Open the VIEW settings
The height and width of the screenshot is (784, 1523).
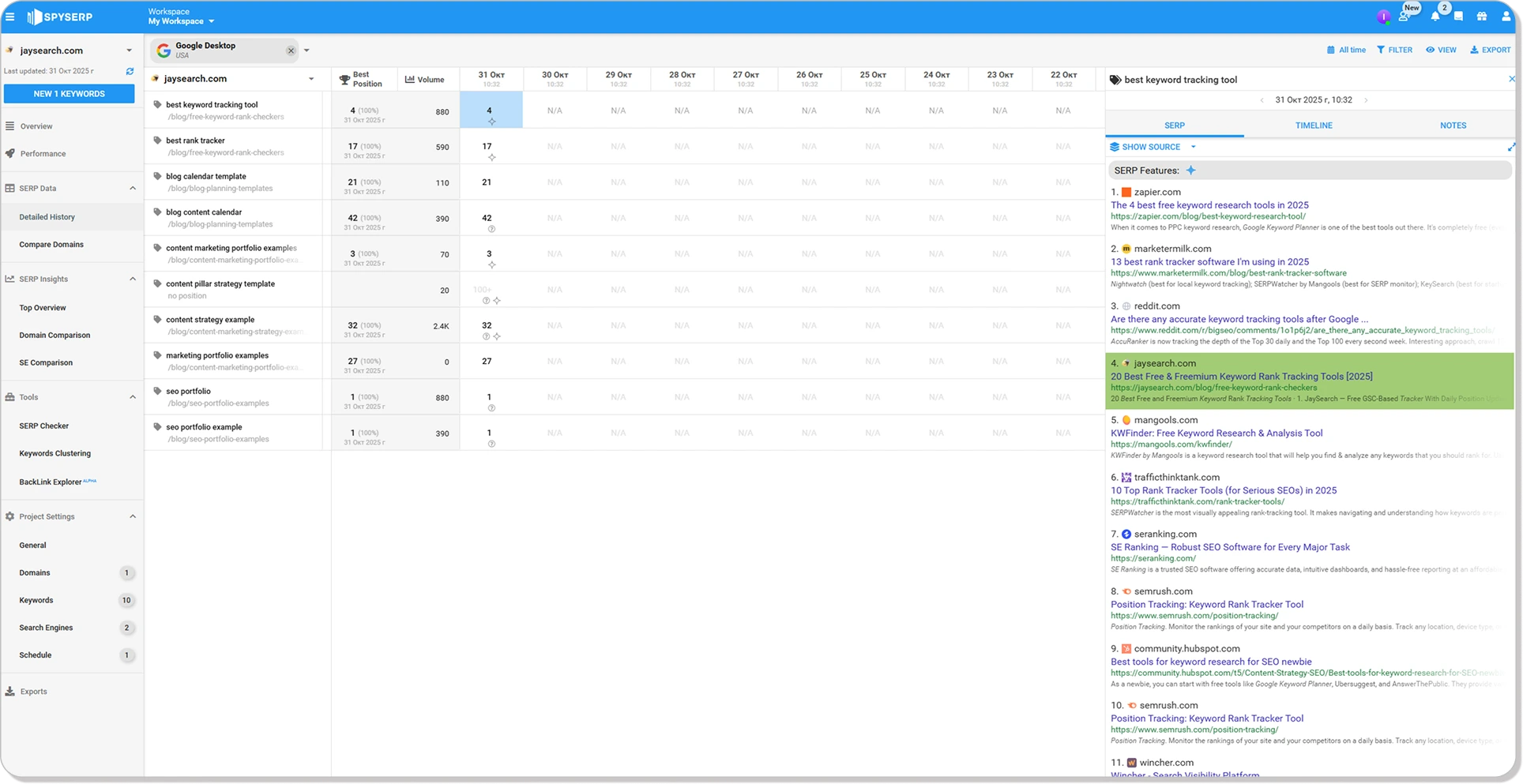point(1441,50)
